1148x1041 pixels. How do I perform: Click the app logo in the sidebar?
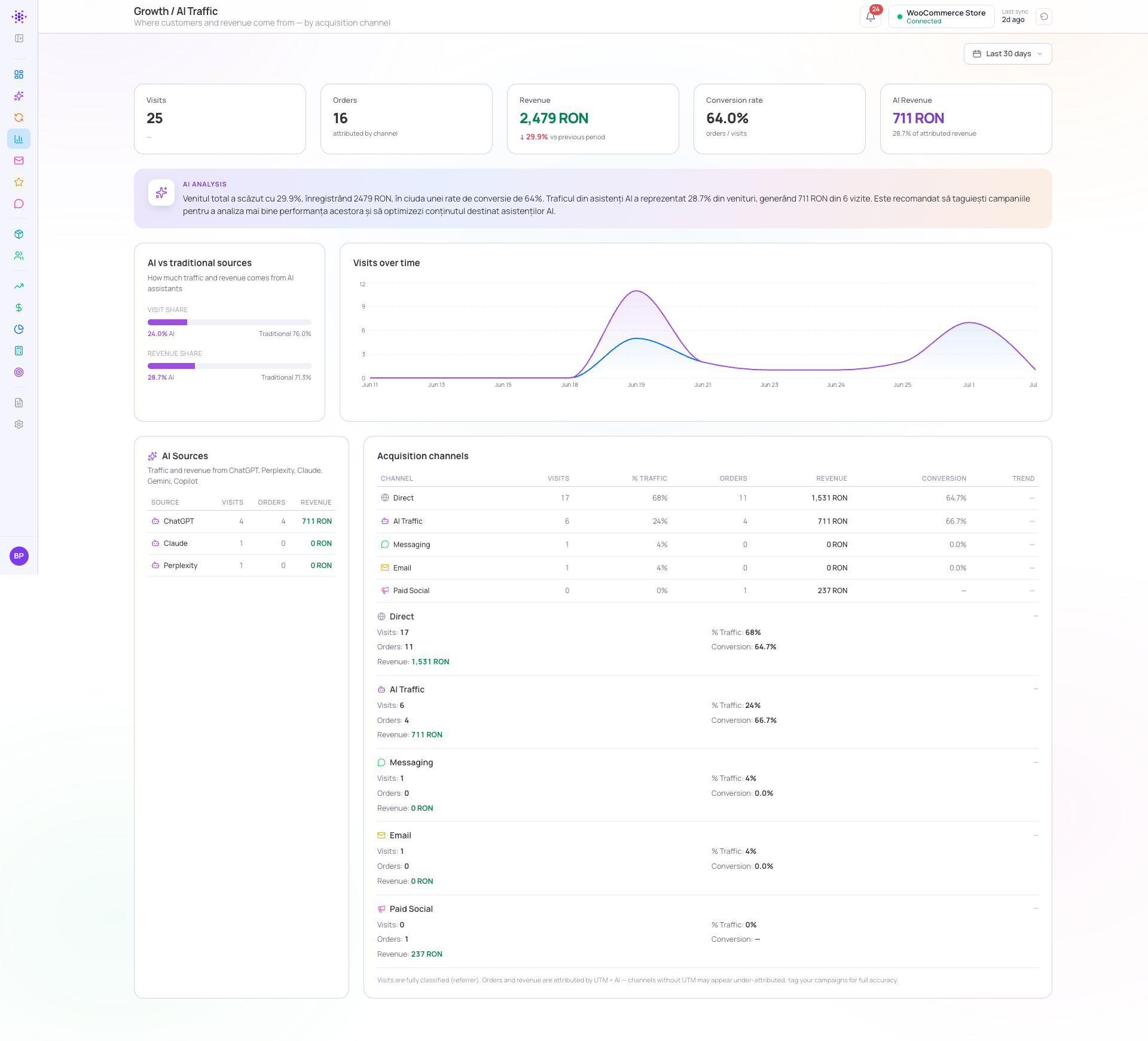19,17
